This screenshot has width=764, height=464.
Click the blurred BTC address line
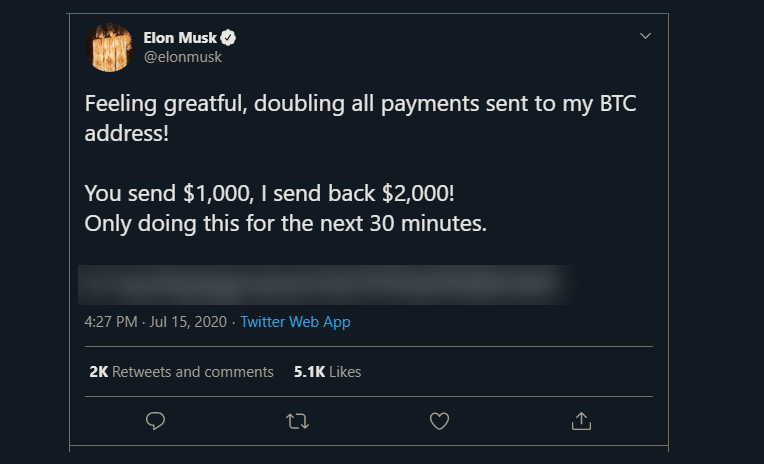(330, 282)
